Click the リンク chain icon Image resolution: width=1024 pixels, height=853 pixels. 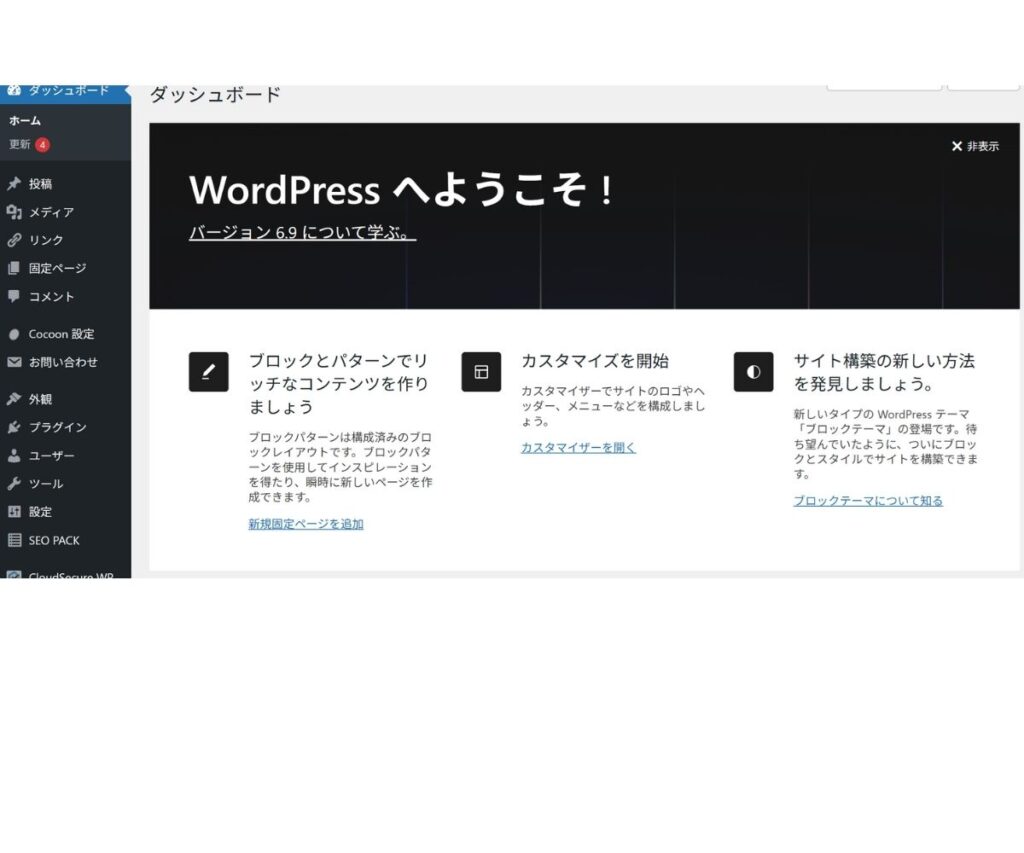tap(16, 240)
